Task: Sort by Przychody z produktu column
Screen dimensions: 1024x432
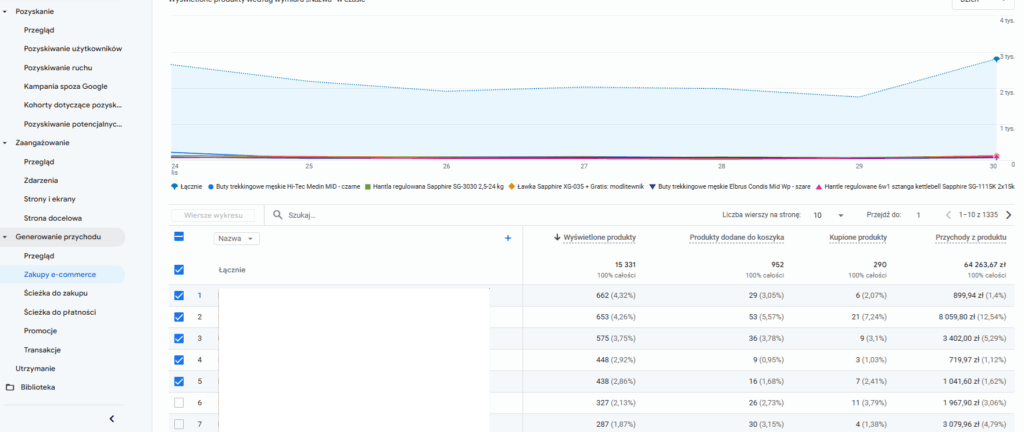Action: (970, 238)
